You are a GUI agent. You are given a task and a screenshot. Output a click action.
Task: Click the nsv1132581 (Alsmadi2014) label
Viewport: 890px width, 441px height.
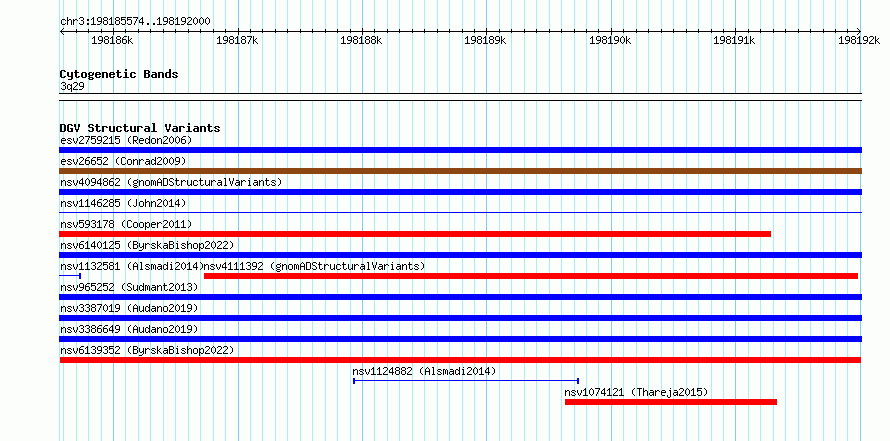[x=132, y=266]
